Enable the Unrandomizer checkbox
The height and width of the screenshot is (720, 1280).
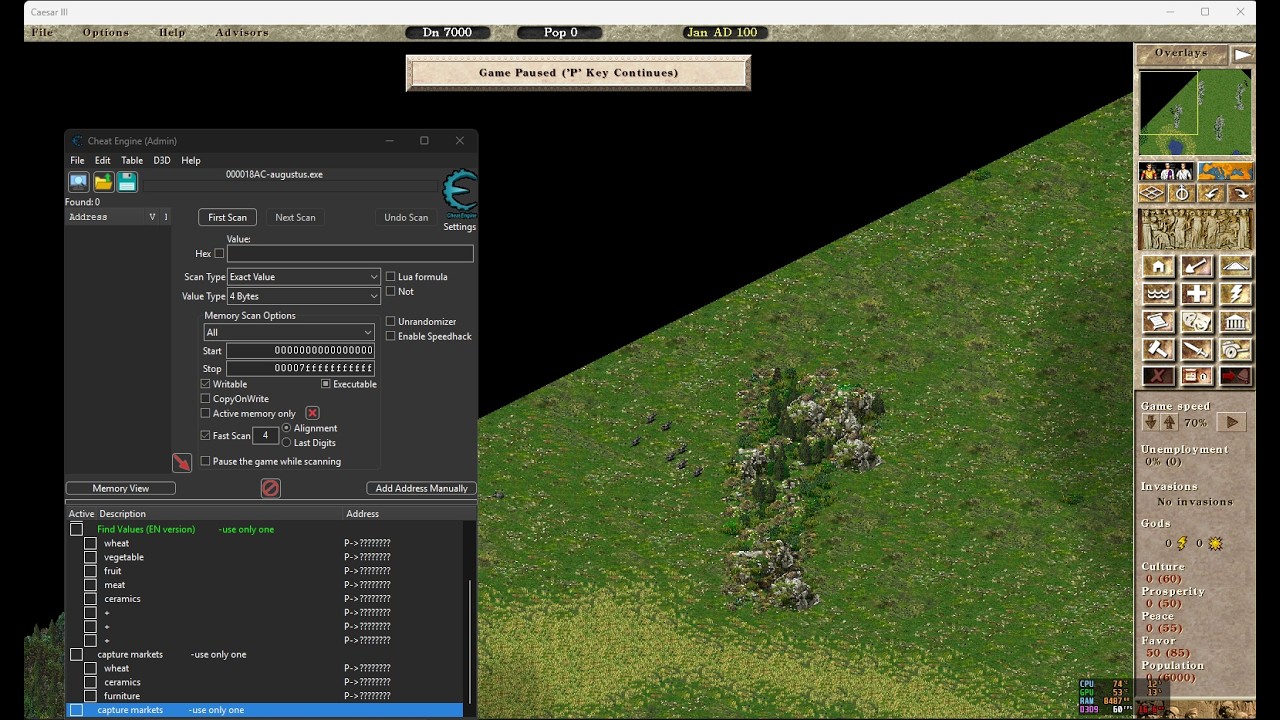(x=391, y=322)
